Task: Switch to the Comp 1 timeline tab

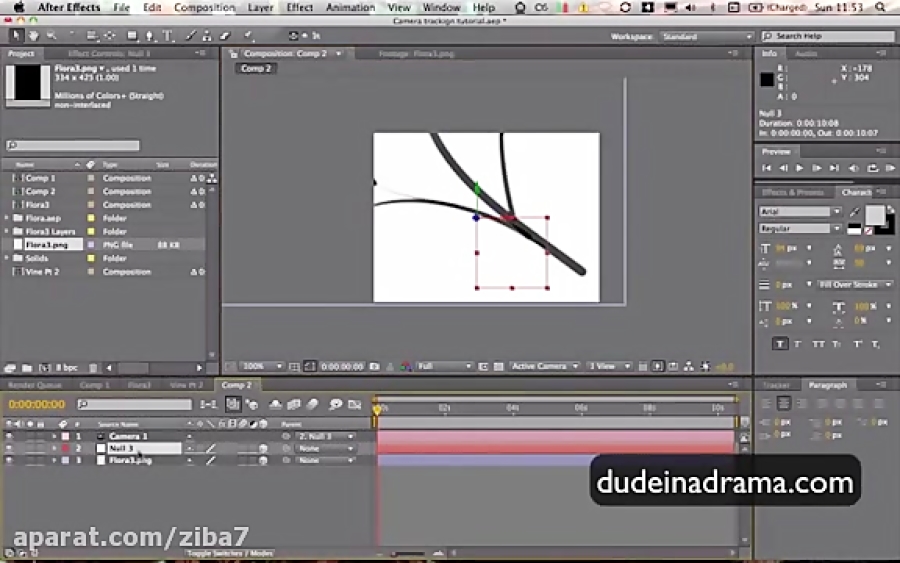Action: [x=94, y=385]
